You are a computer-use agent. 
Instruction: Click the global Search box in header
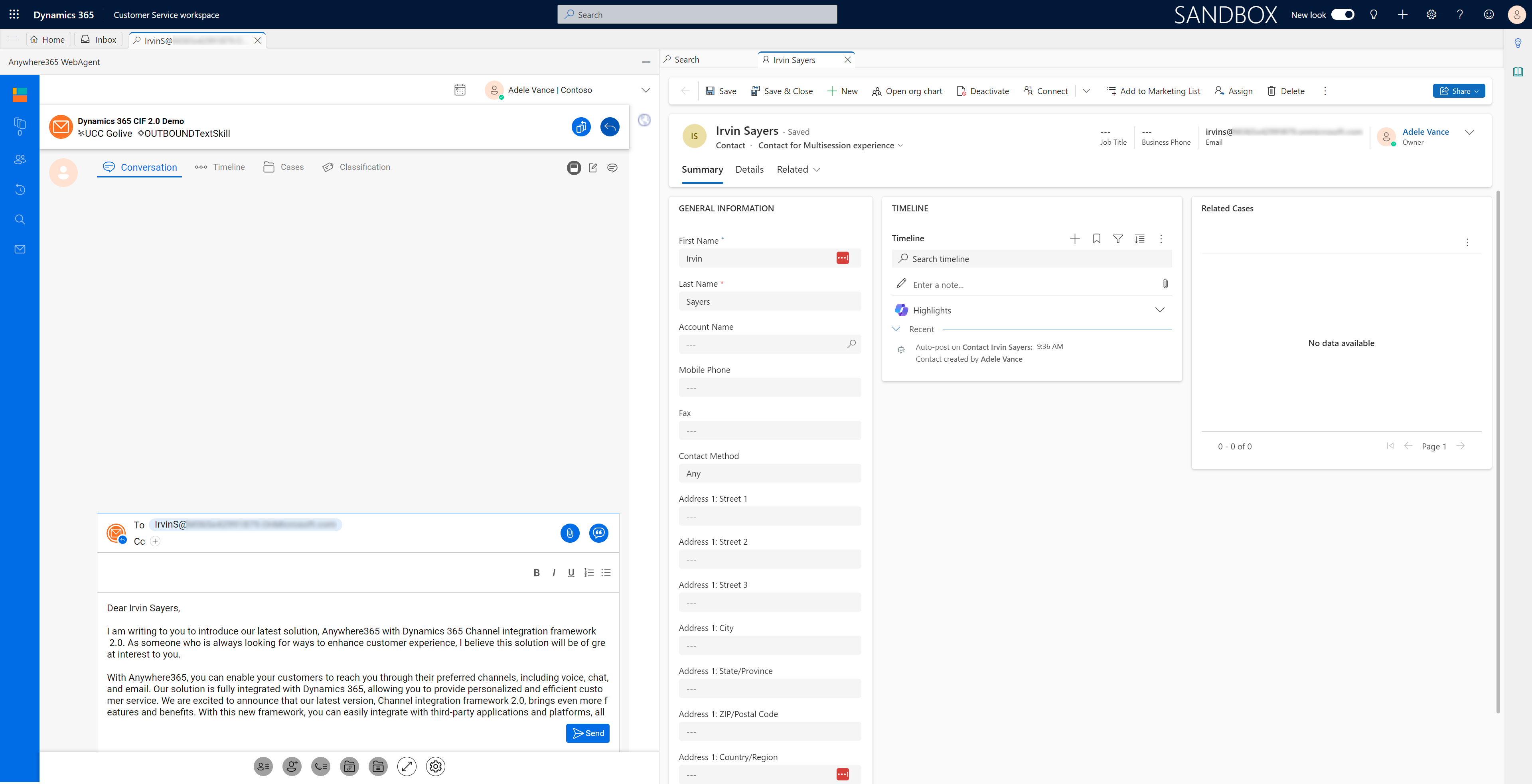697,14
